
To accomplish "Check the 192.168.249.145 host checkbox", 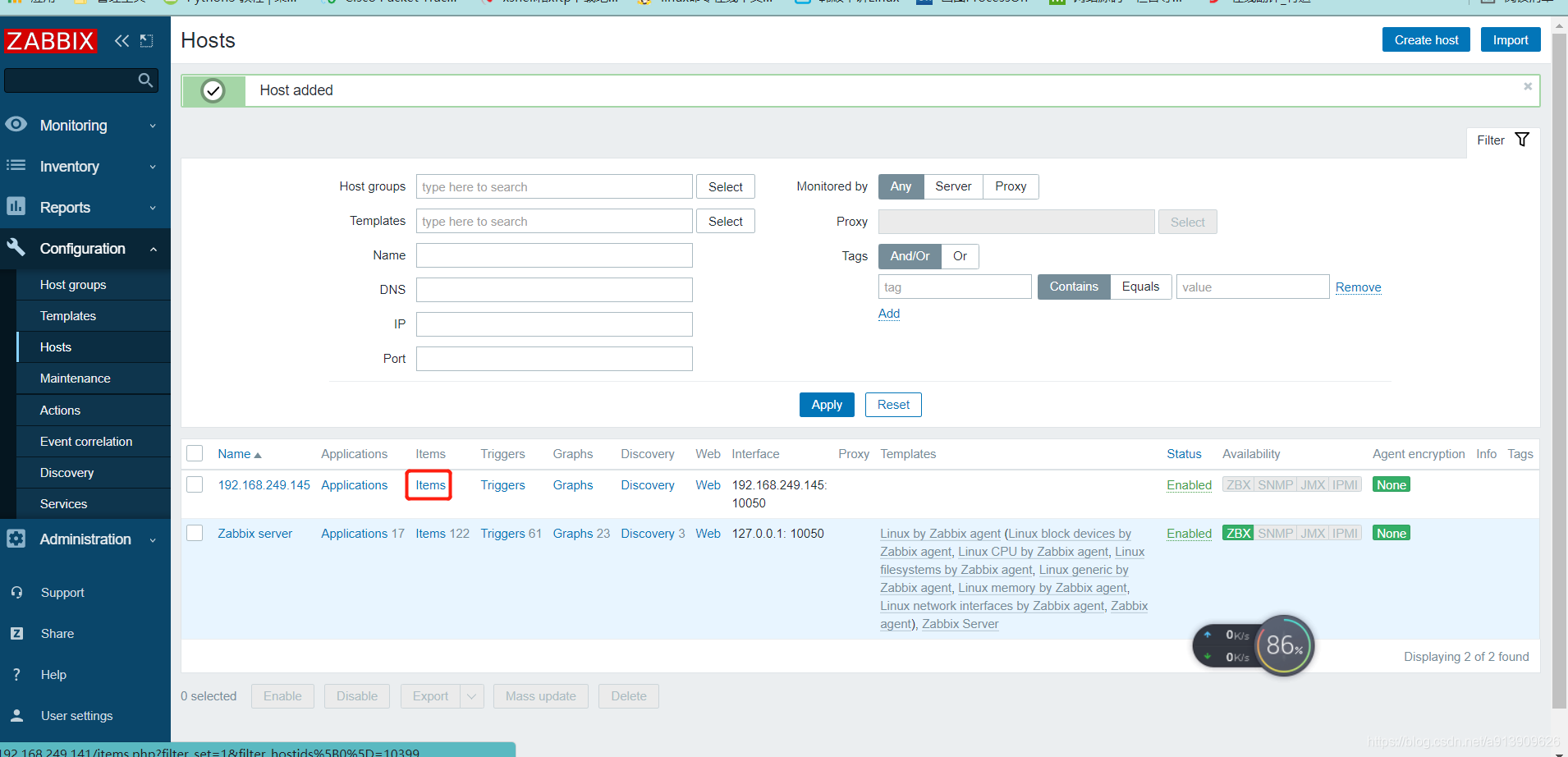I will (x=195, y=484).
